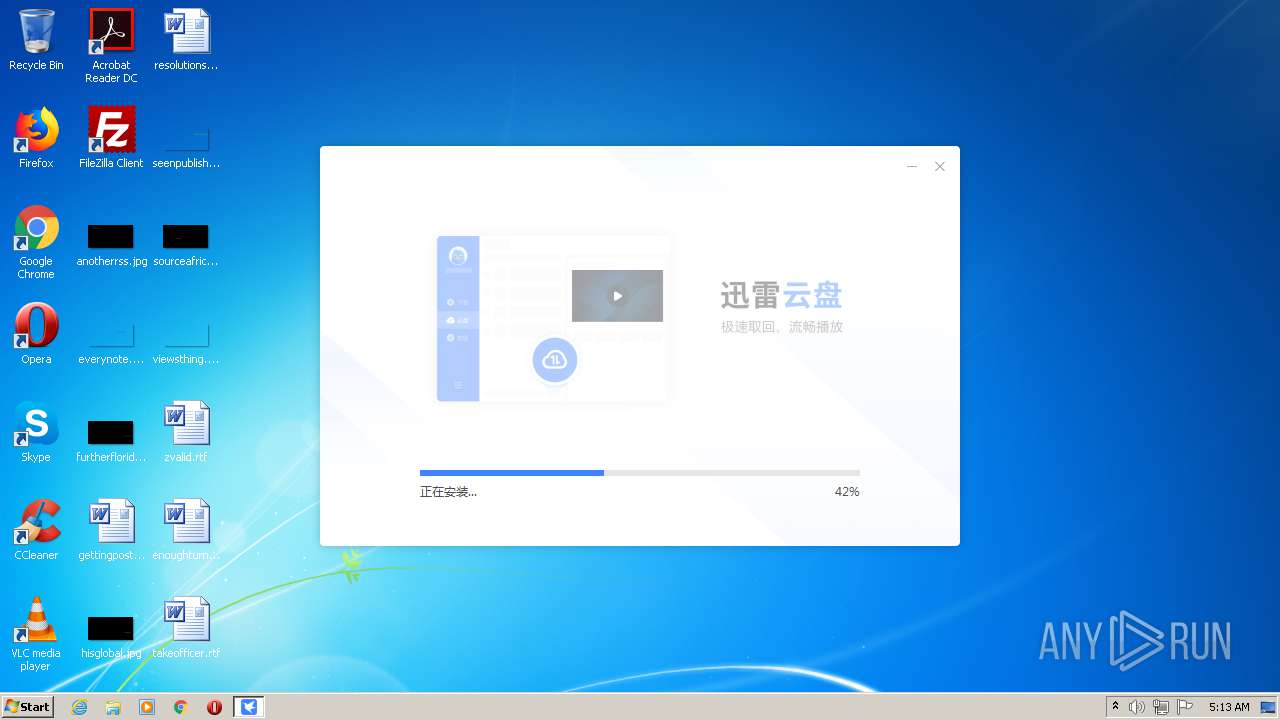
Task: Switch to Xunlei installer taskbar item
Action: point(249,707)
